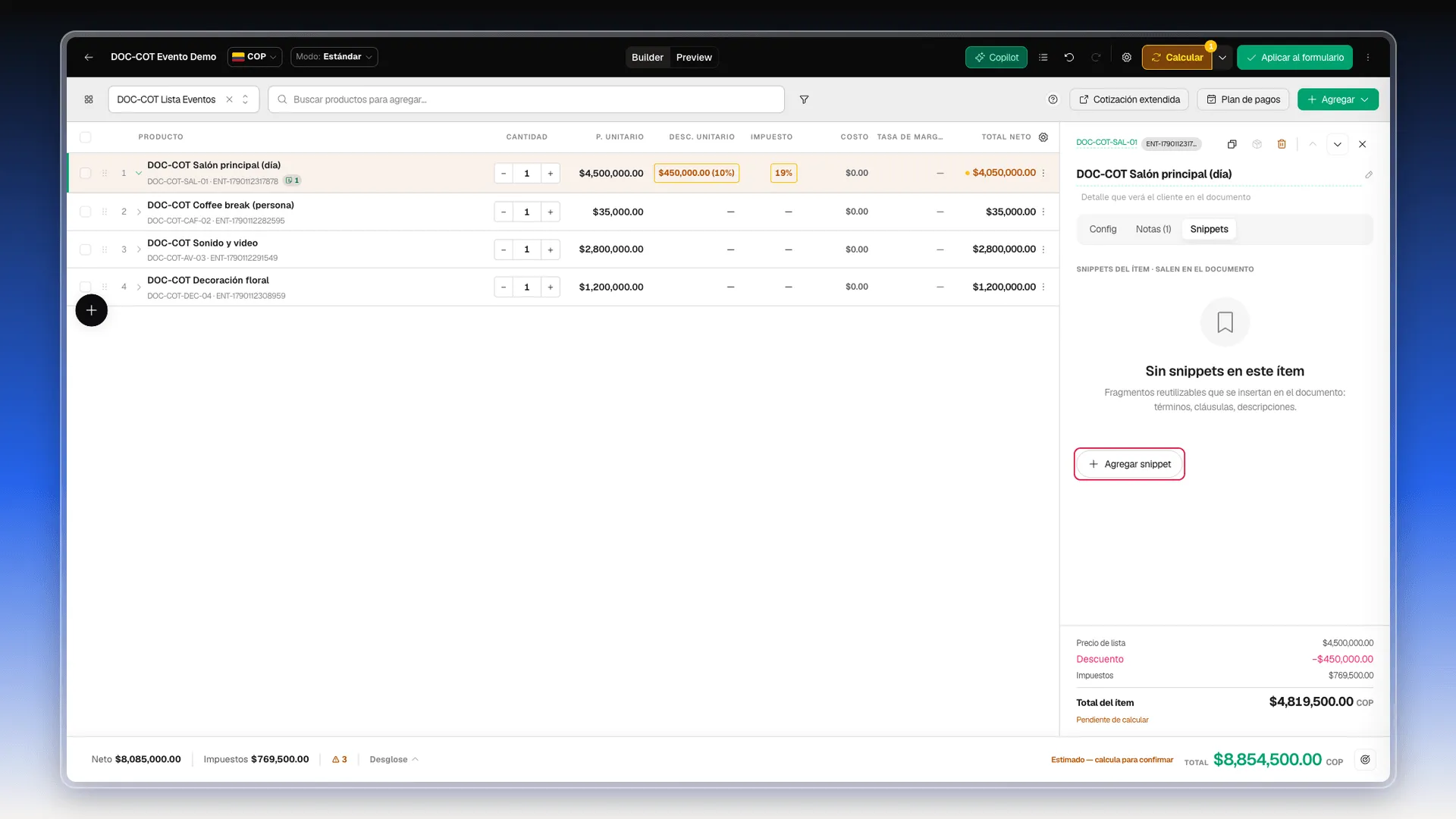The width and height of the screenshot is (1456, 819).
Task: Open the grid icon left of DOC-COT Lista Eventos
Action: pyautogui.click(x=89, y=99)
